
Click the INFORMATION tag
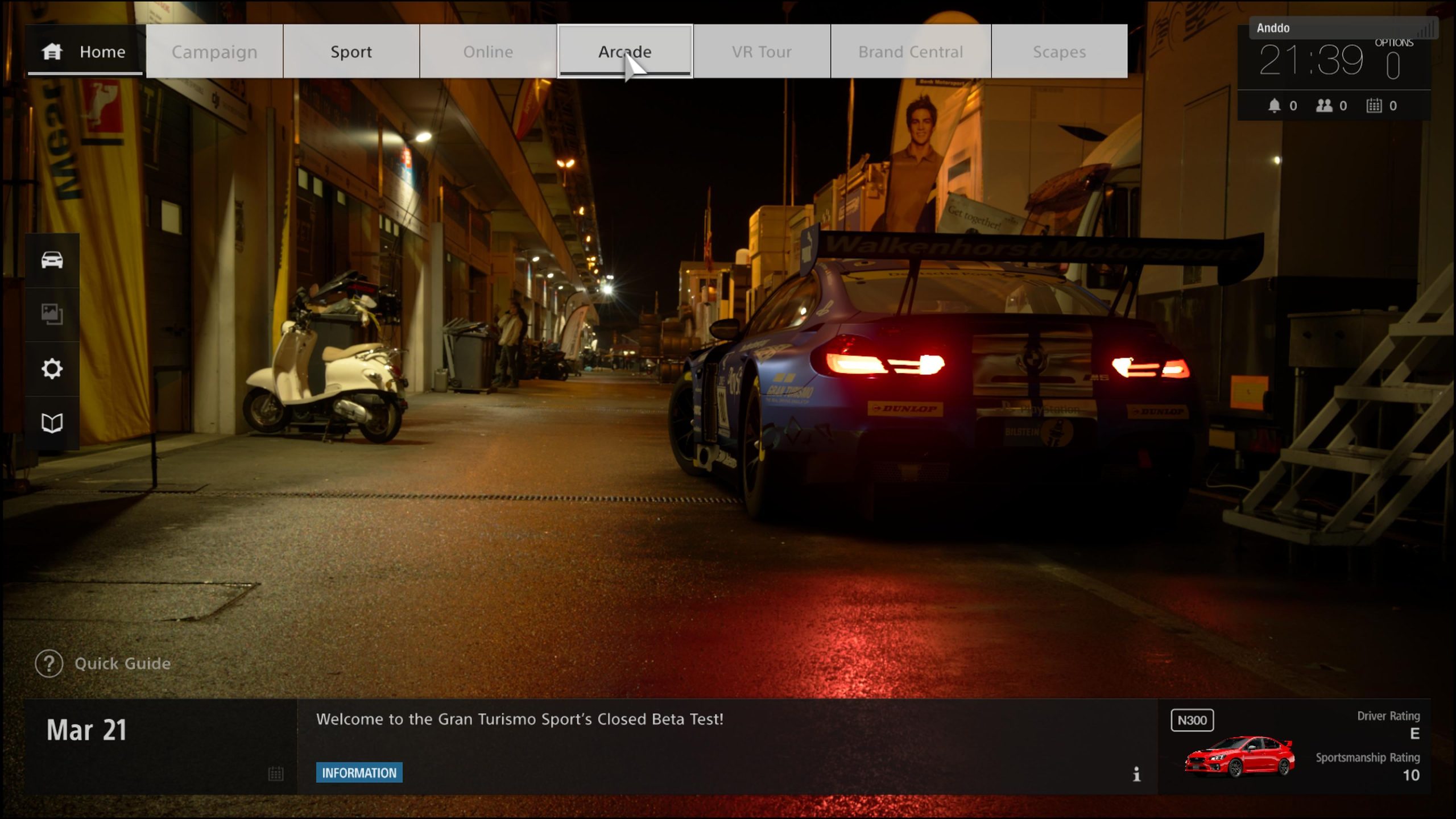(359, 772)
